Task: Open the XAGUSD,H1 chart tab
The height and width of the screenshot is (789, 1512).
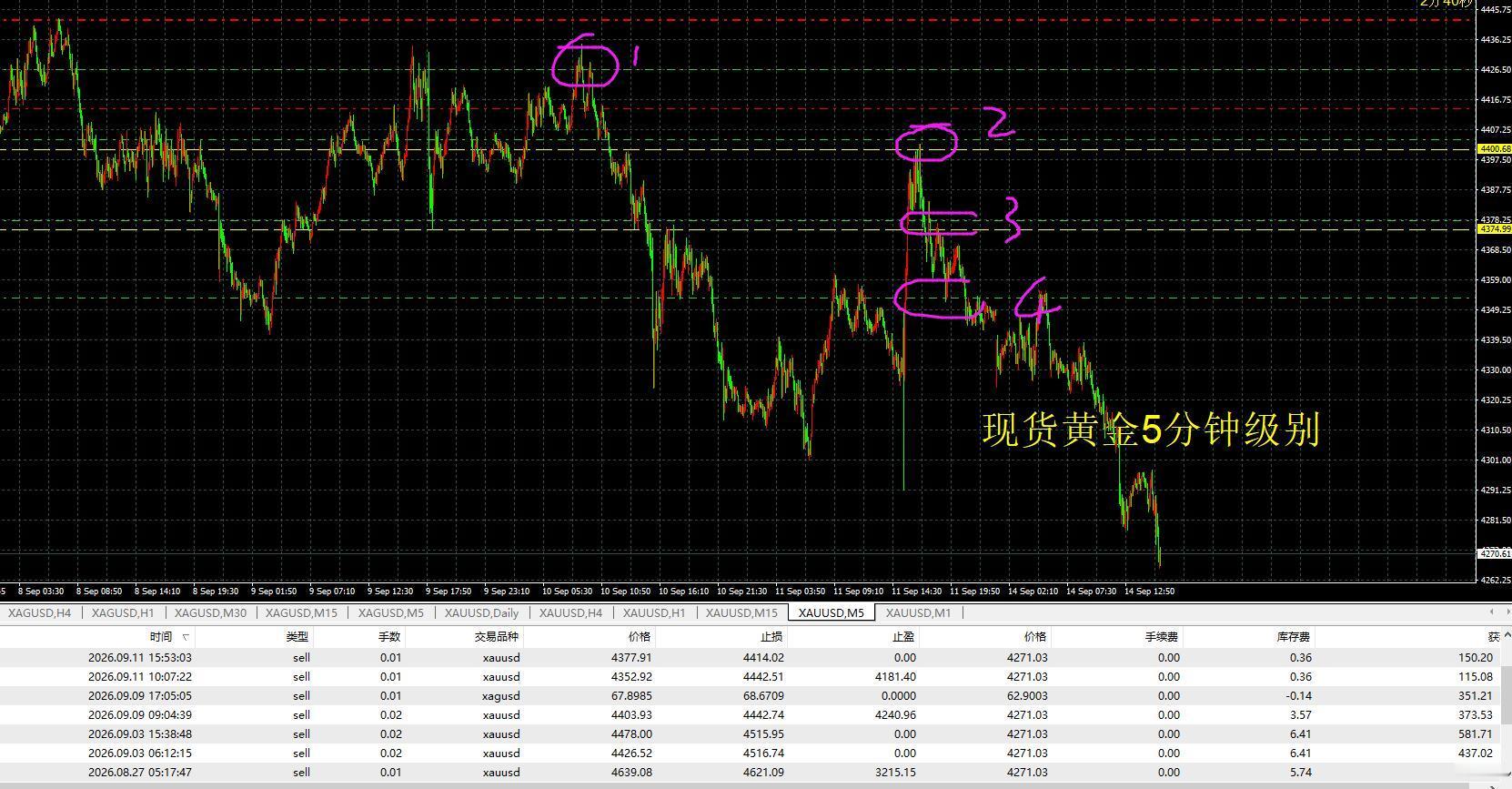Action: pyautogui.click(x=123, y=612)
